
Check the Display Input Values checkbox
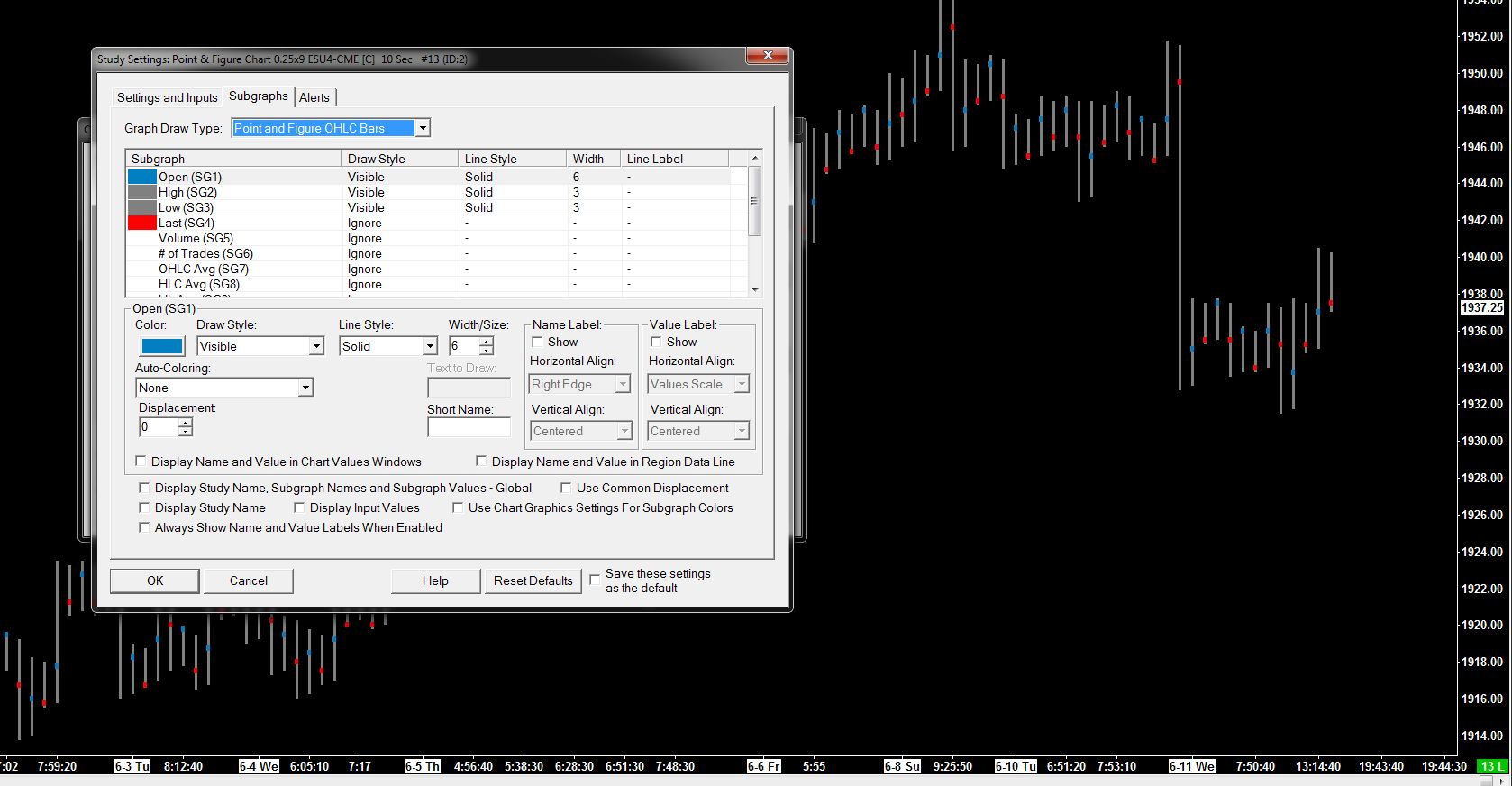[x=299, y=507]
